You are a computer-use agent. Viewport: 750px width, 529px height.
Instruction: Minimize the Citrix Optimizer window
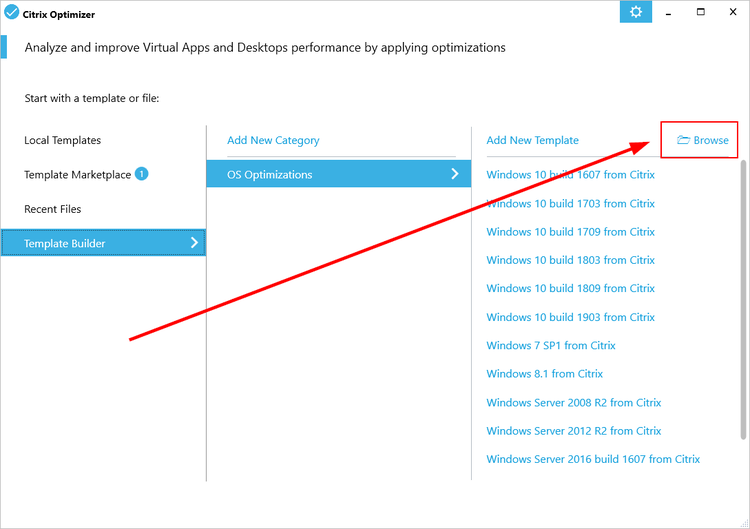pyautogui.click(x=668, y=12)
